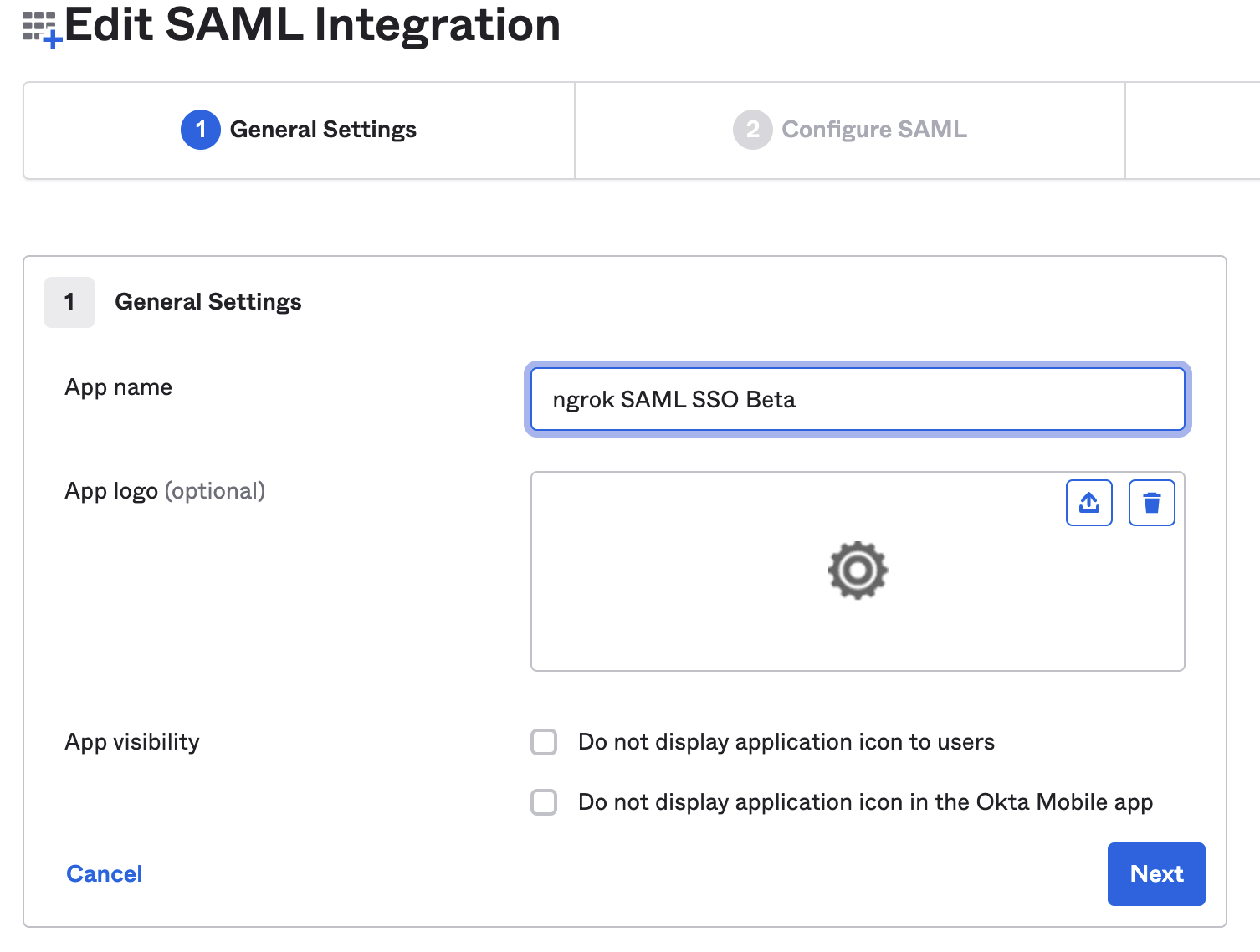Click the 'App visibility' field label
Viewport: 1260px width, 952px height.
(132, 742)
